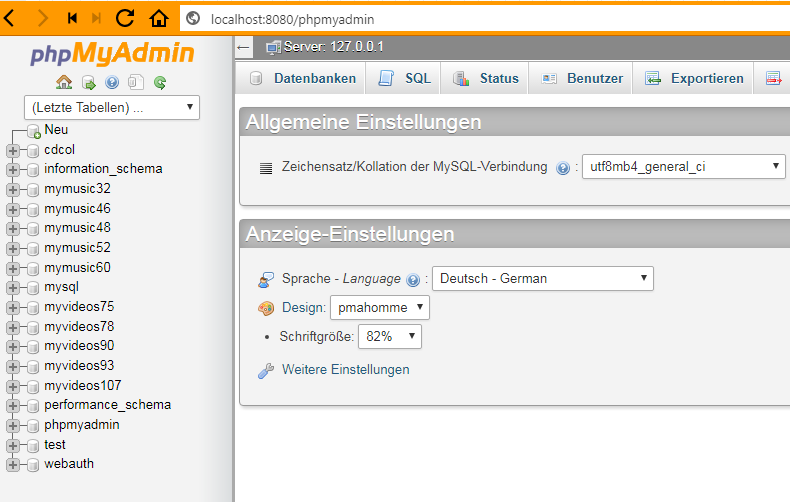Expand the mymusic32 database tree
790x502 pixels.
13,190
